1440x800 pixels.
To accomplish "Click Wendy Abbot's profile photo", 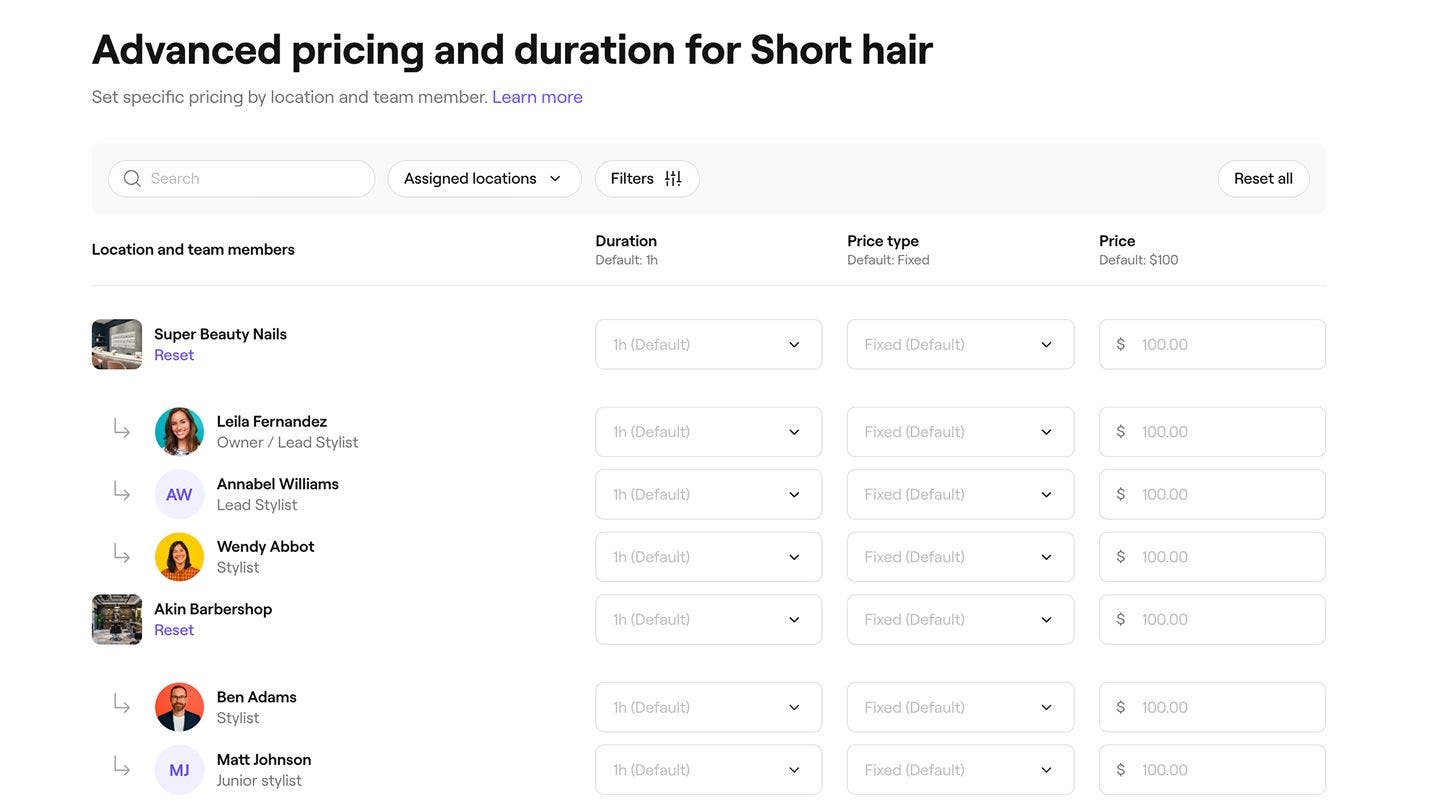I will pyautogui.click(x=179, y=557).
